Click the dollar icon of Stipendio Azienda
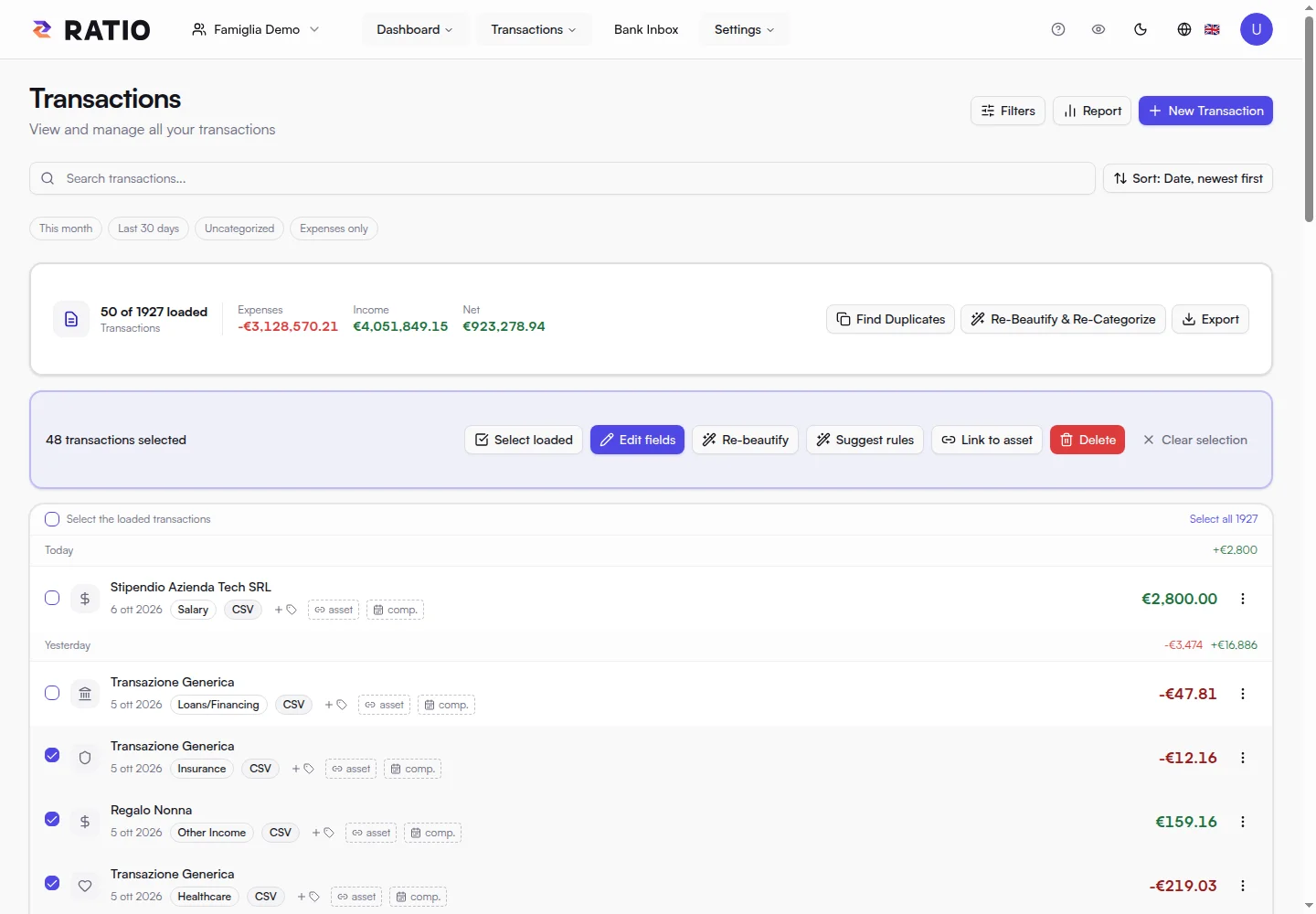 coord(85,599)
